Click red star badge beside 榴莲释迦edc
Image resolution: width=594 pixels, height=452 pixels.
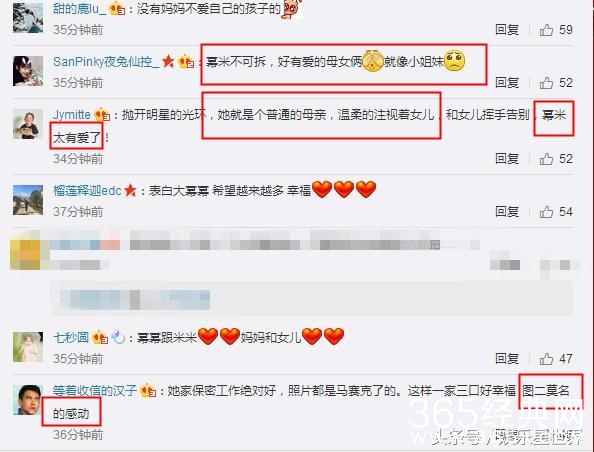click(130, 190)
